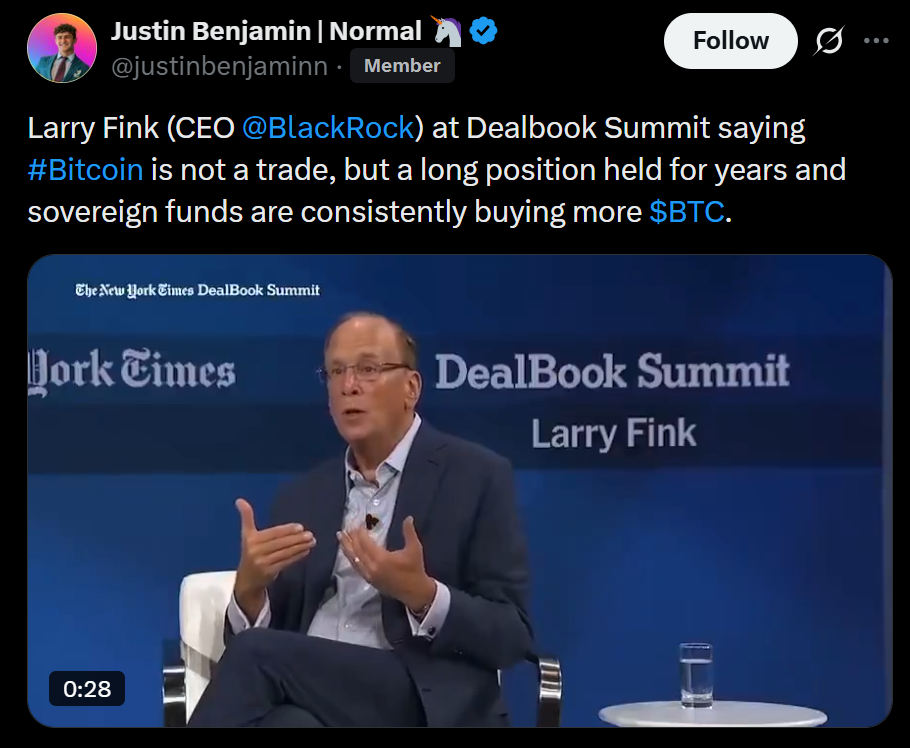
Task: Open Justin Benjamin's profile avatar
Action: (62, 48)
